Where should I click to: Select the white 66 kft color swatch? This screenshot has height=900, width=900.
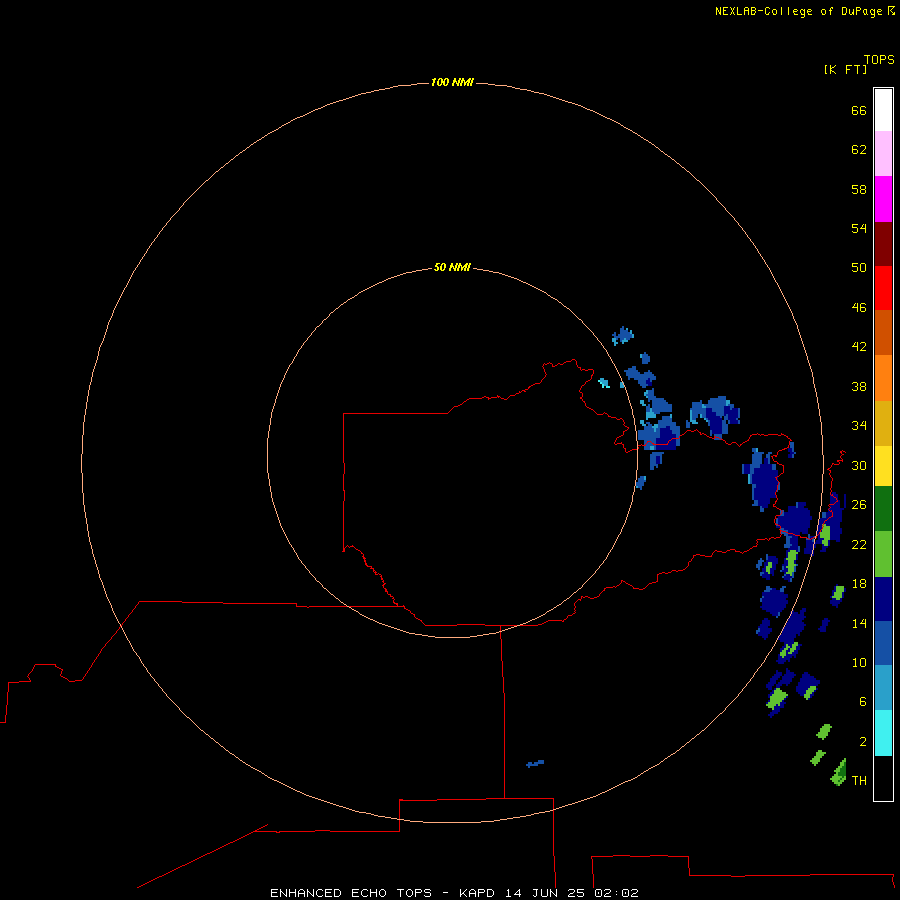point(883,110)
